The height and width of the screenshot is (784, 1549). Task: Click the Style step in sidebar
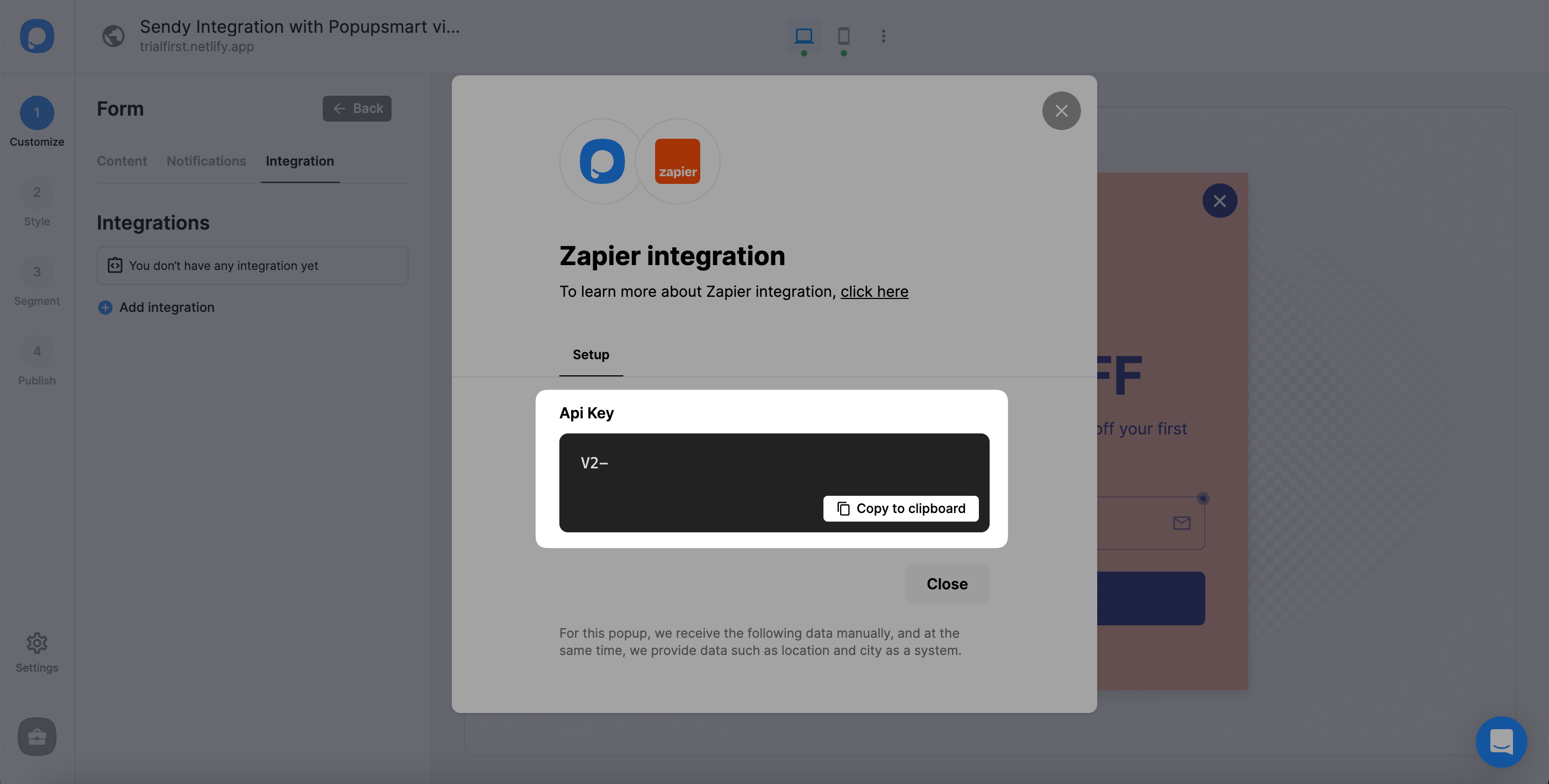tap(37, 204)
